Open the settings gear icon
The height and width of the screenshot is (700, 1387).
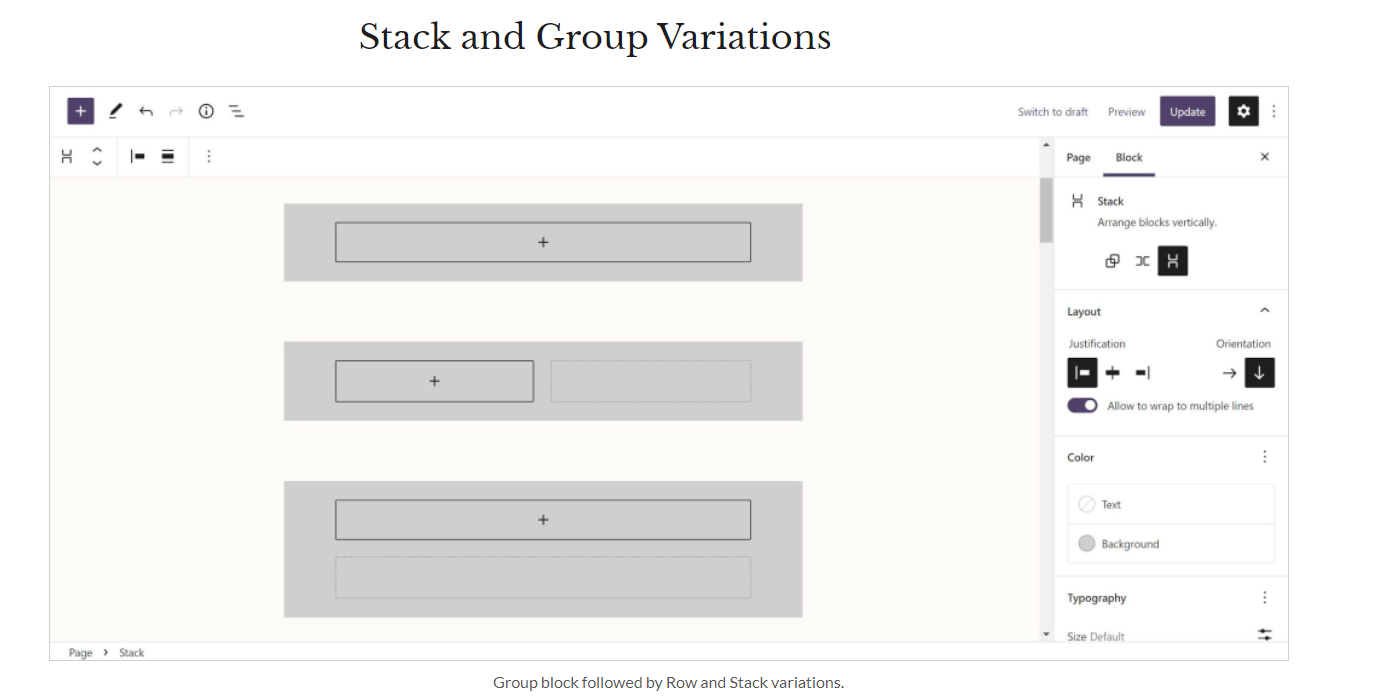coord(1243,111)
